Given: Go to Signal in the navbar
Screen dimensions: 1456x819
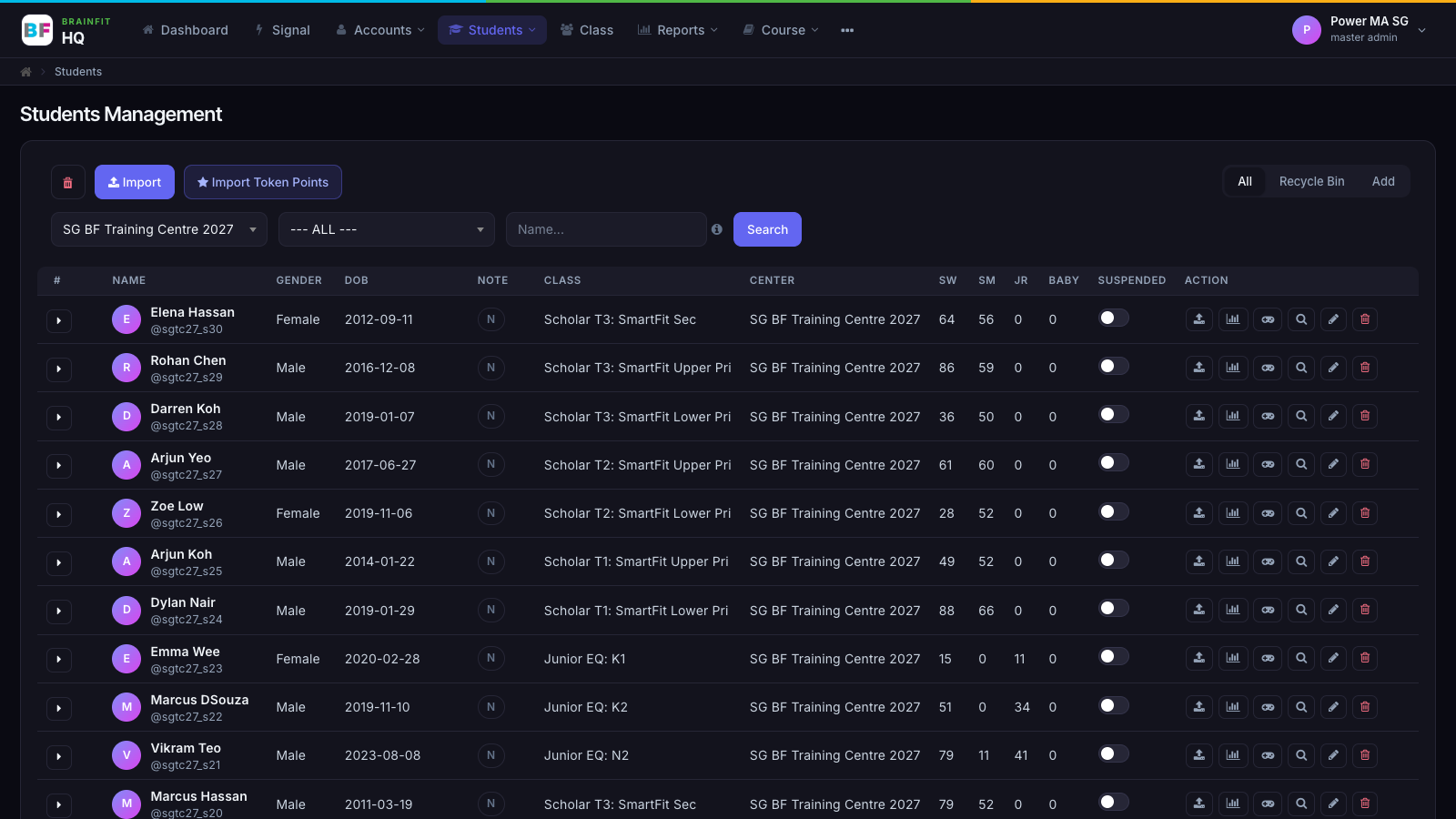Looking at the screenshot, I should click(x=282, y=30).
